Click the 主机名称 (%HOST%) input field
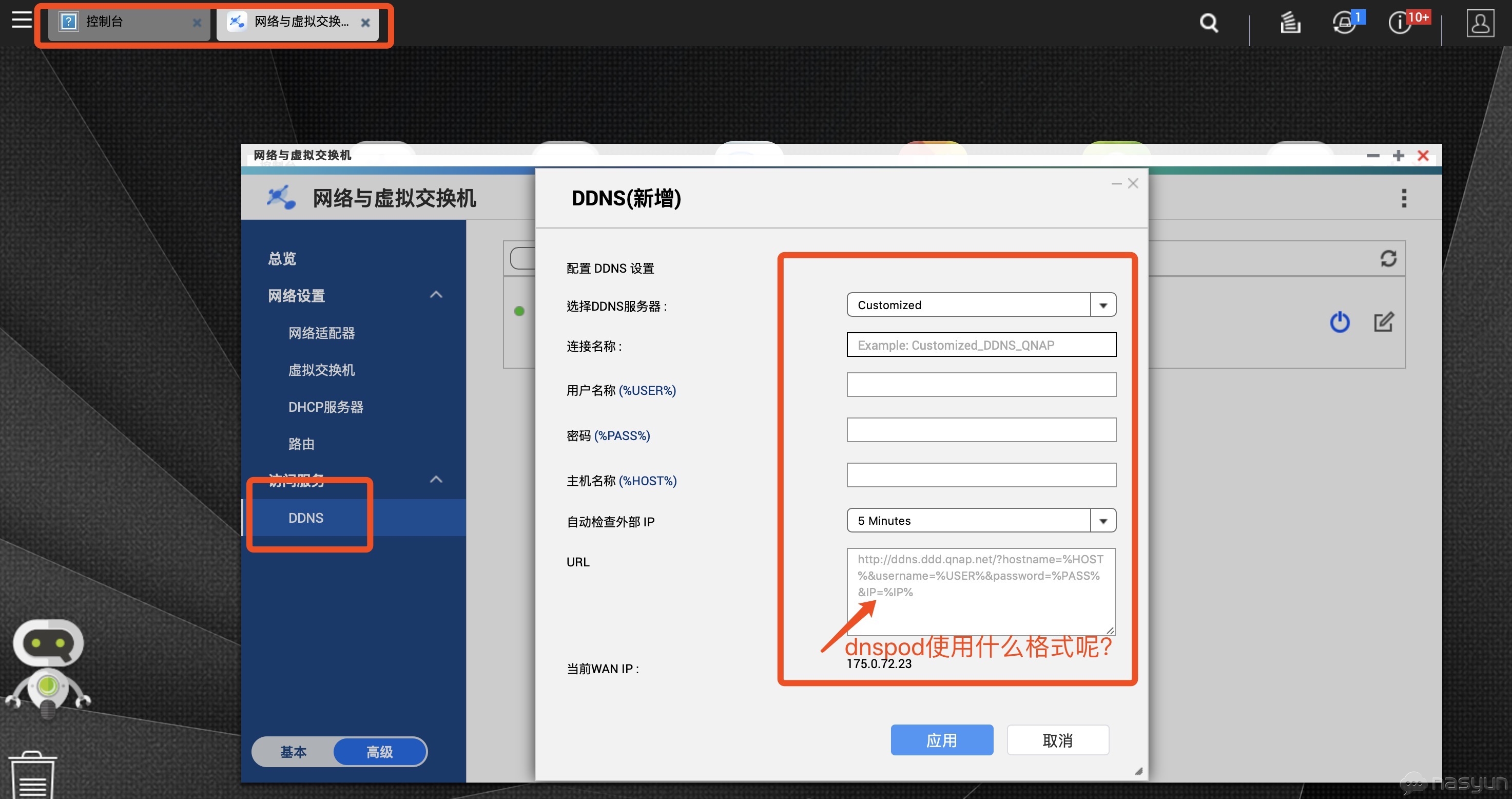 [981, 475]
